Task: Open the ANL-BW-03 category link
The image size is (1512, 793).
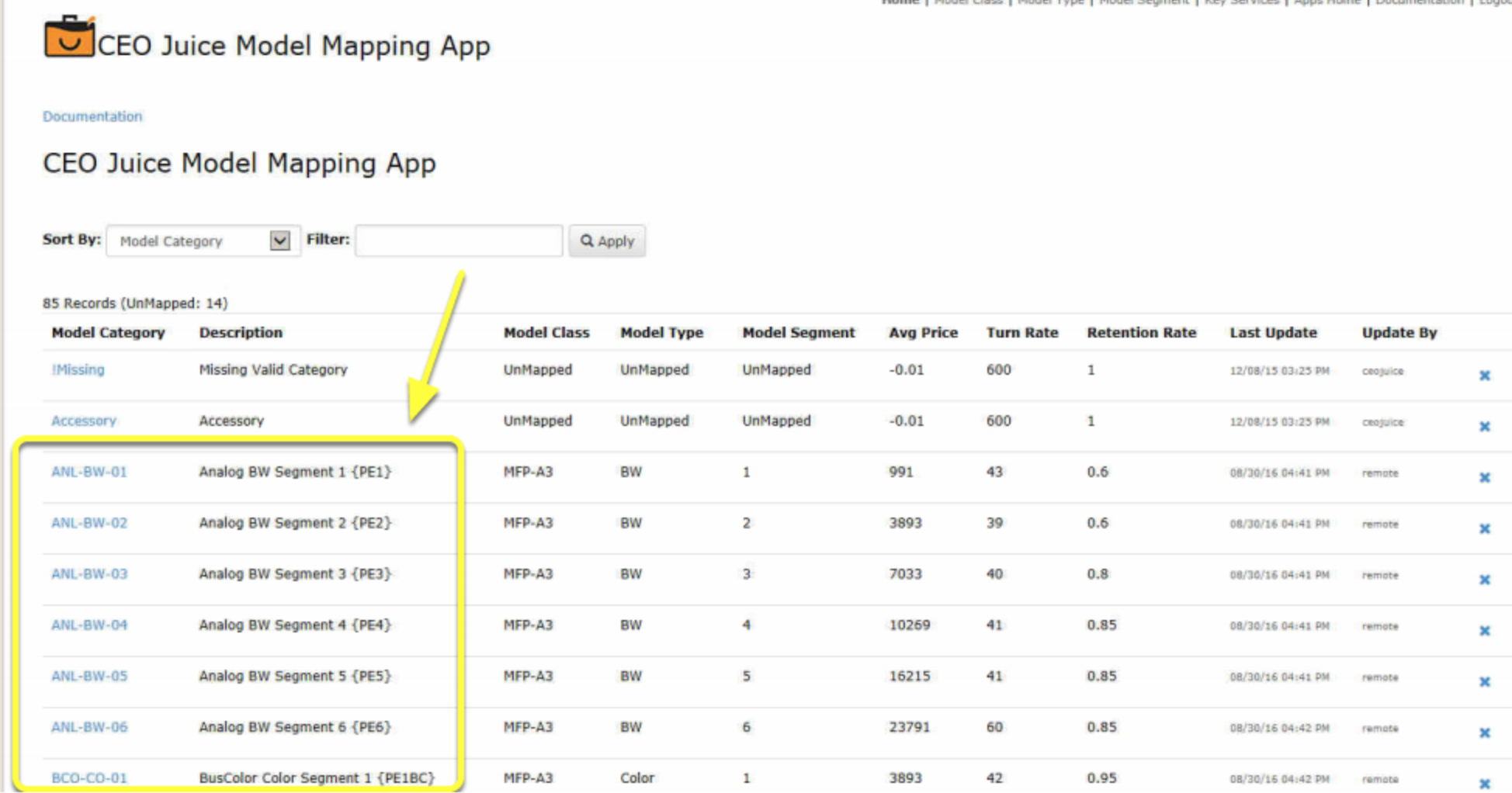Action: pyautogui.click(x=89, y=574)
